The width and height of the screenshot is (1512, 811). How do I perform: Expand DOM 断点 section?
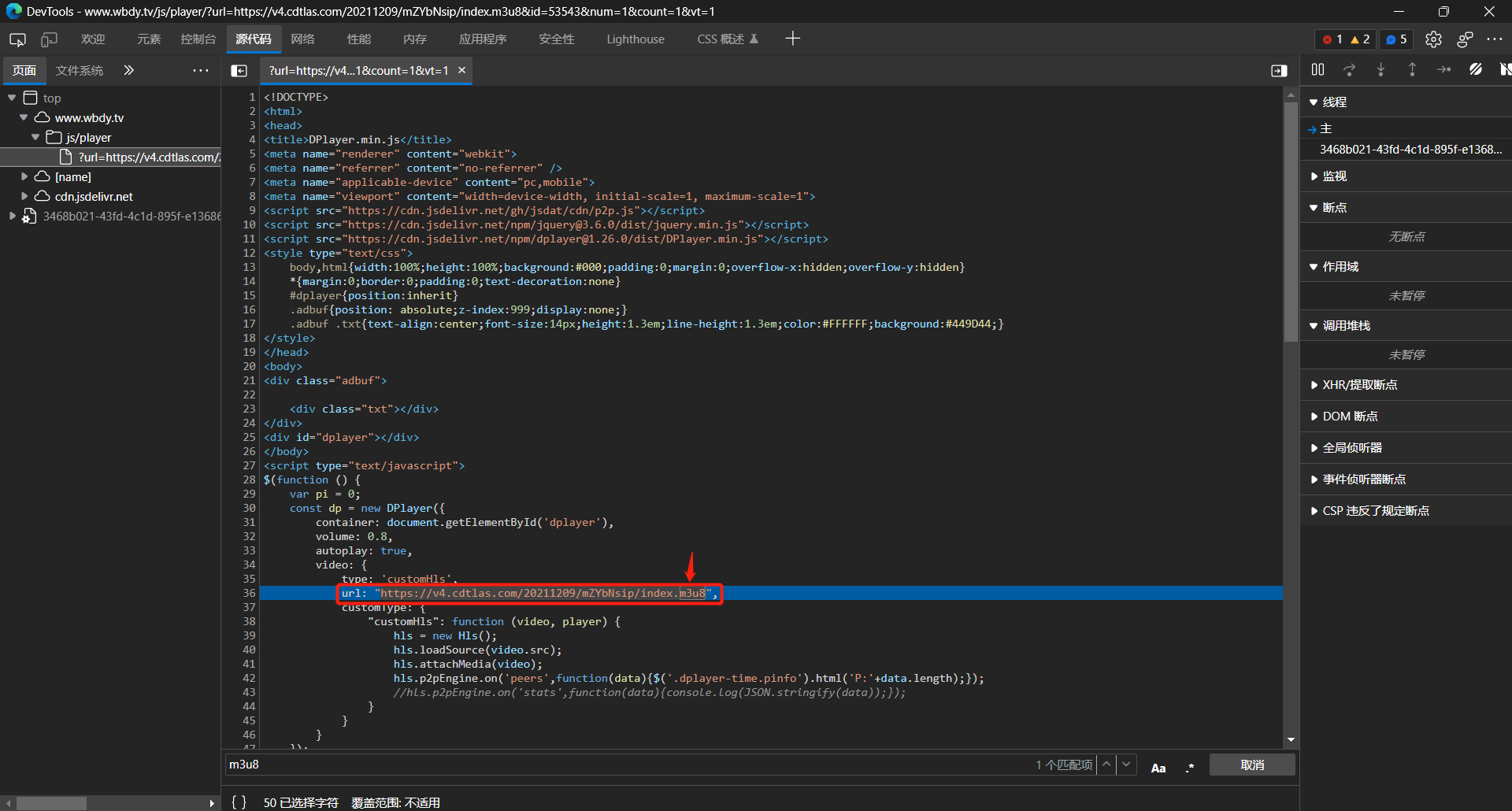tap(1406, 417)
